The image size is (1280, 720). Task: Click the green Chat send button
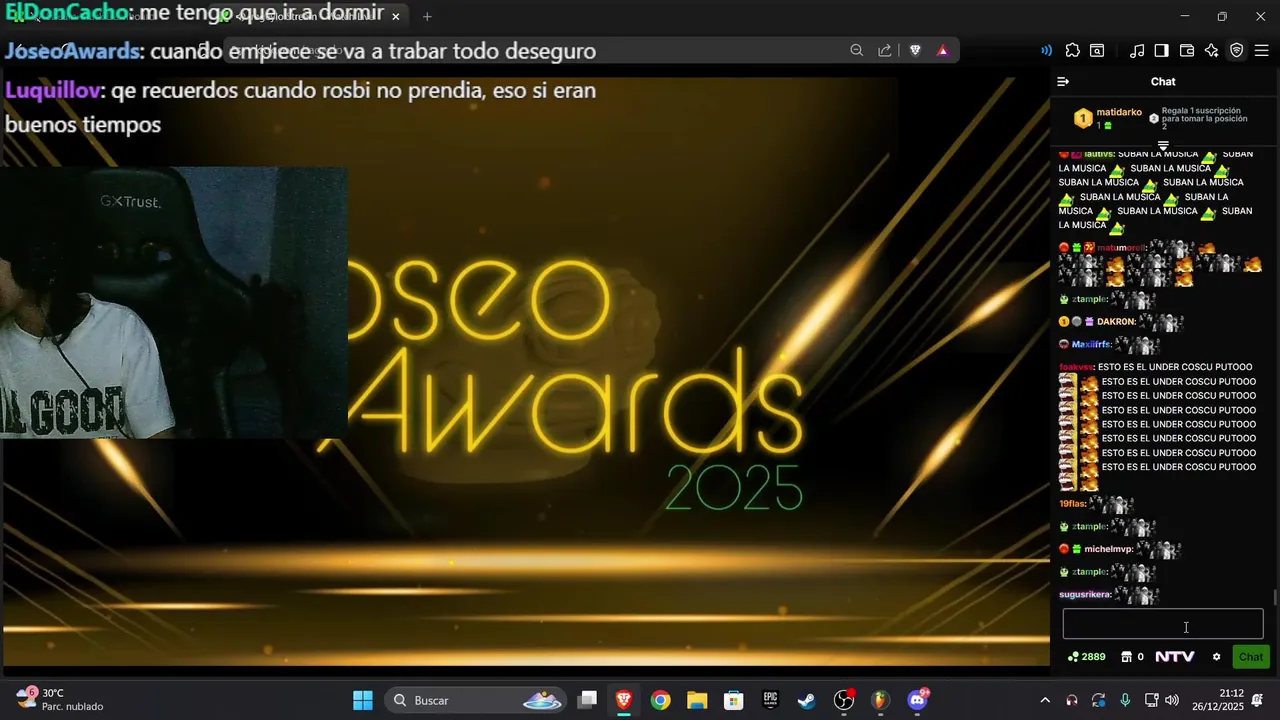pyautogui.click(x=1251, y=657)
